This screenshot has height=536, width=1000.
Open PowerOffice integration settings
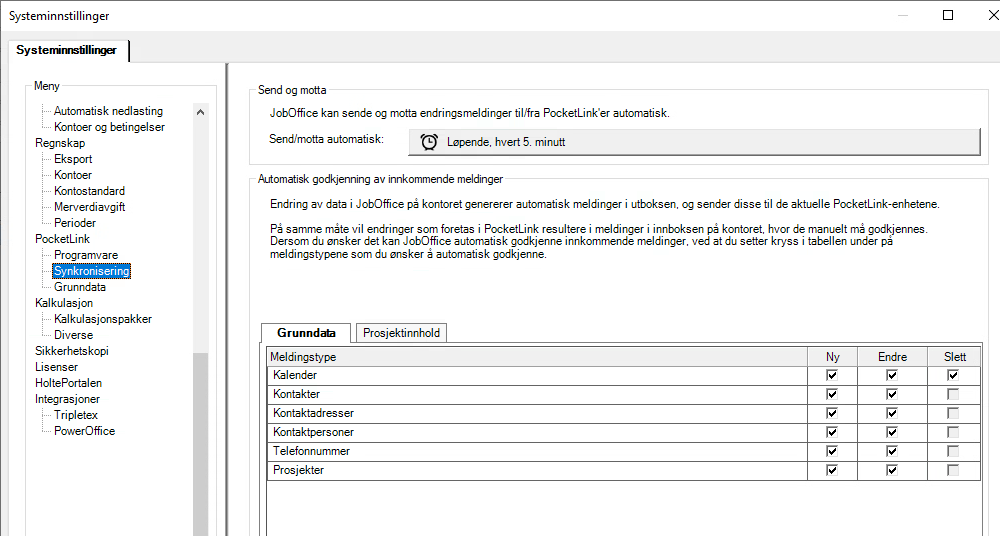84,430
